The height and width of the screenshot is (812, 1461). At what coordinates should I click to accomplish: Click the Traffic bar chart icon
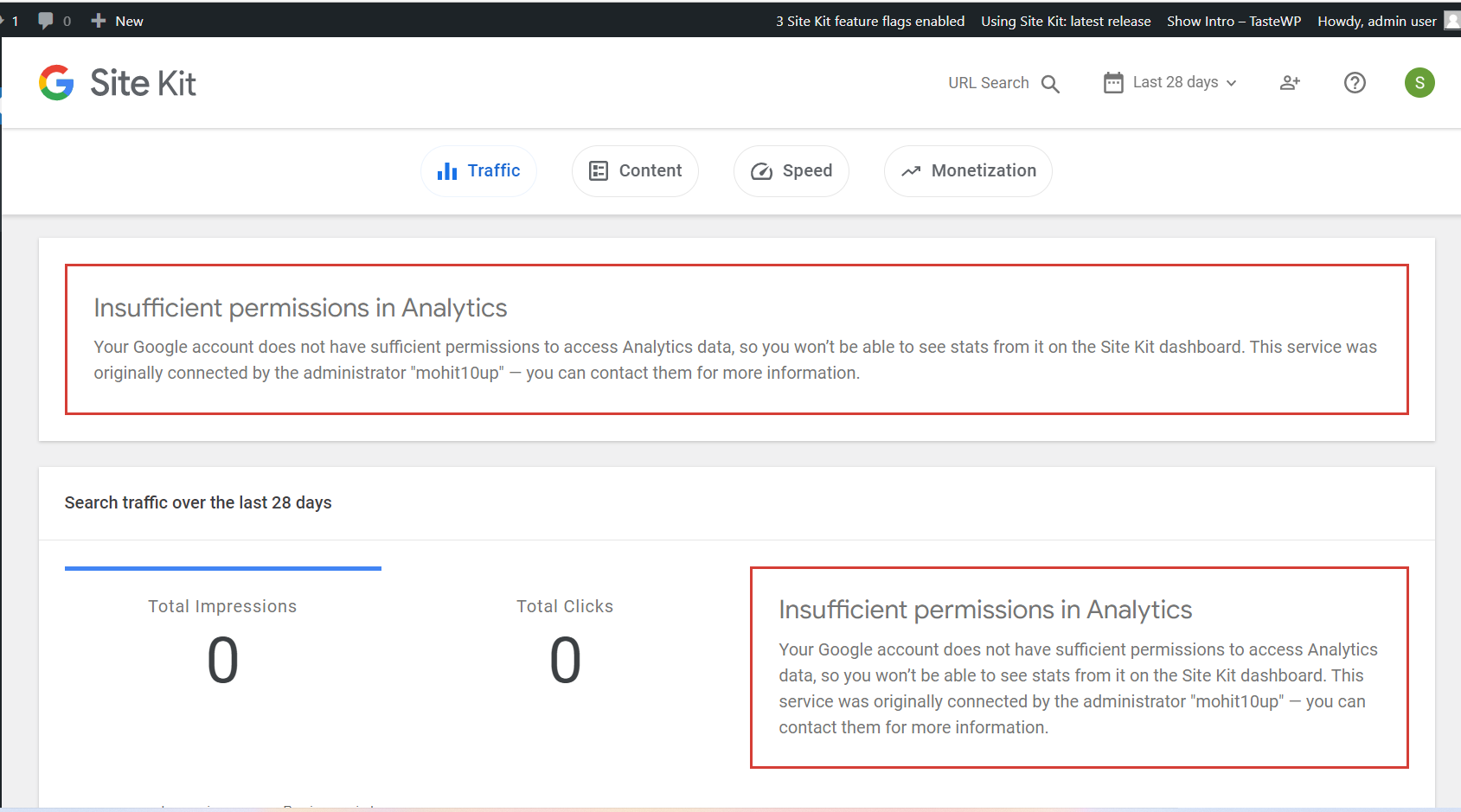(447, 171)
